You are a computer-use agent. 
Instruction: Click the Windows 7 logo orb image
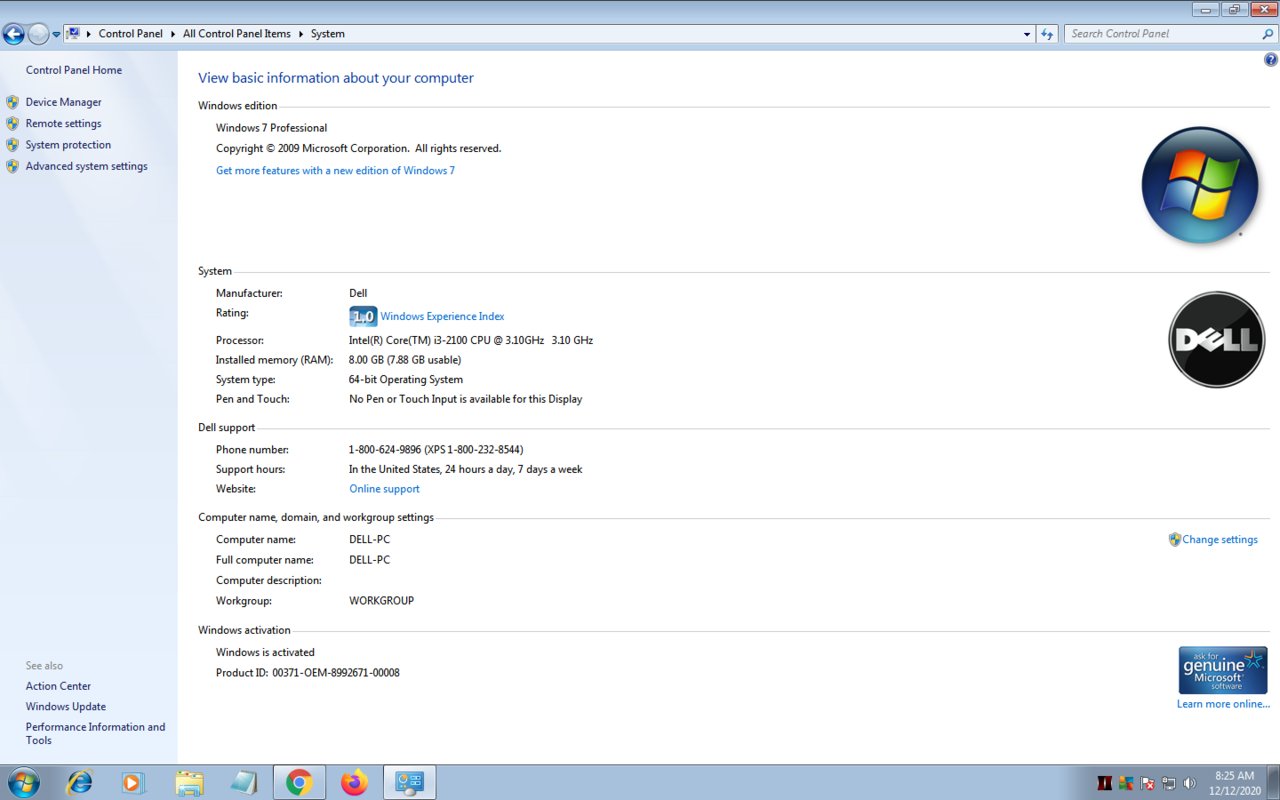point(1200,185)
